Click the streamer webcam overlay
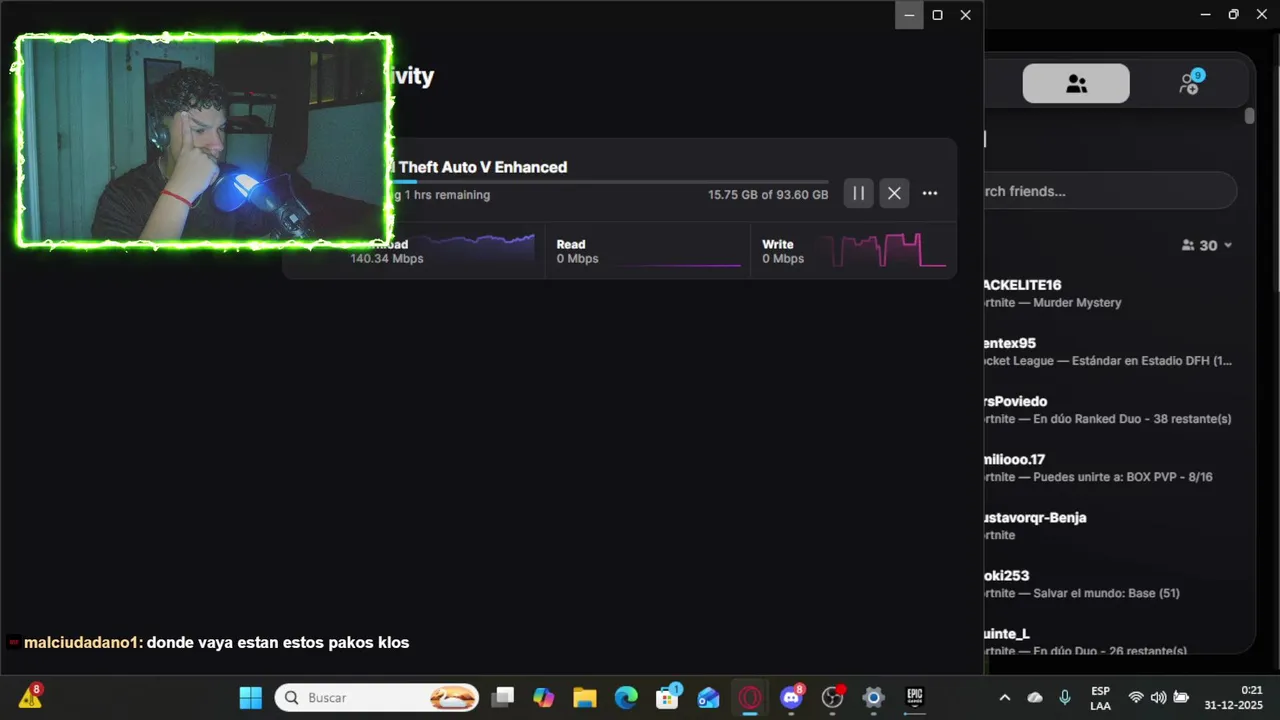The image size is (1280, 720). click(x=204, y=141)
